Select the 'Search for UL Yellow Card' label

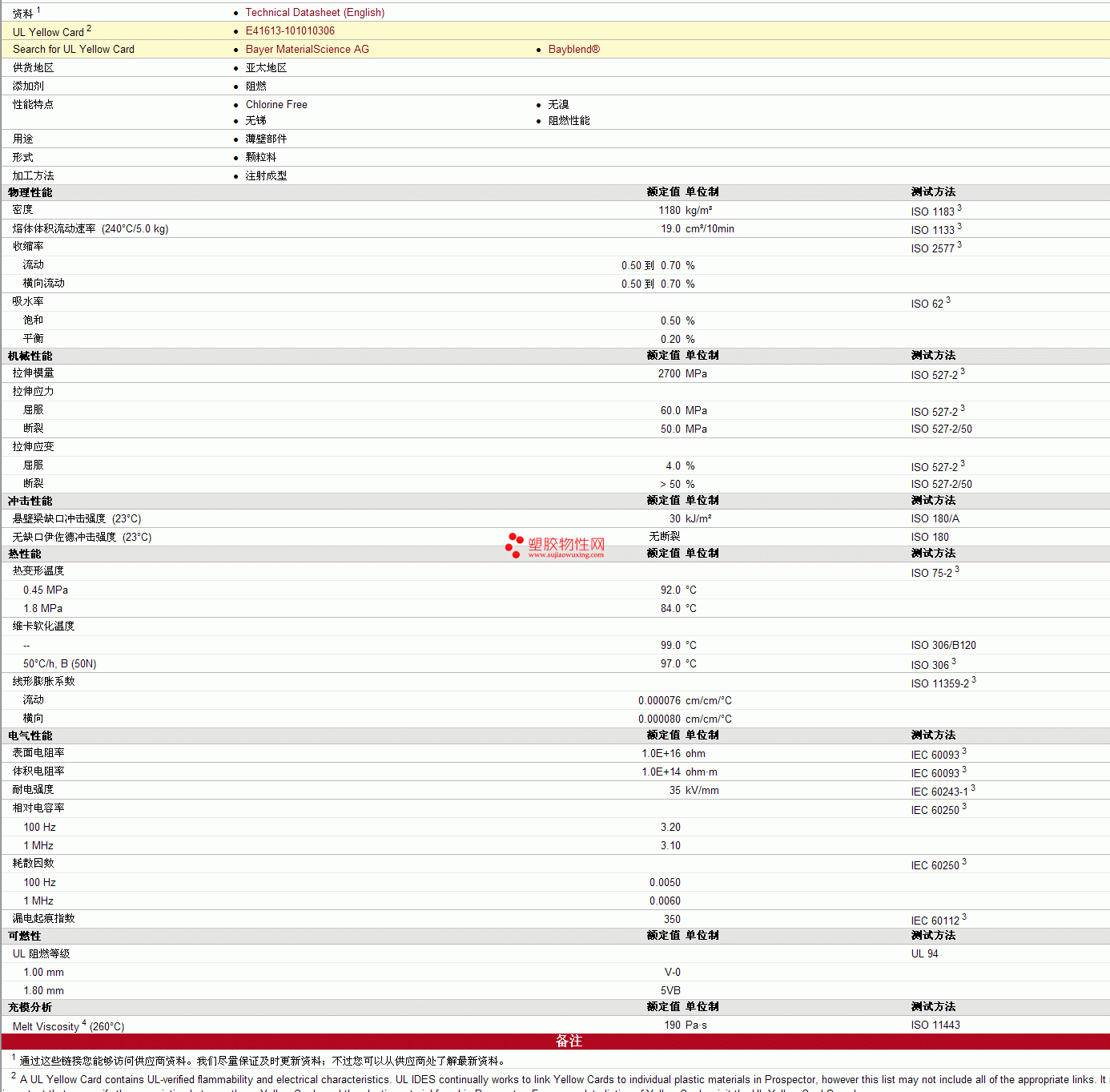[x=74, y=50]
